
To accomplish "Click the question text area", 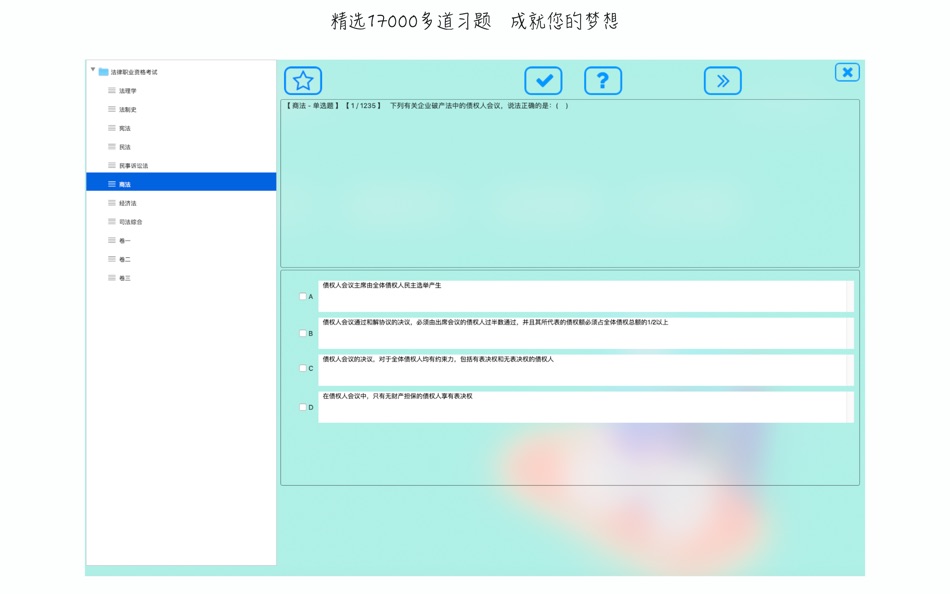I will [570, 184].
